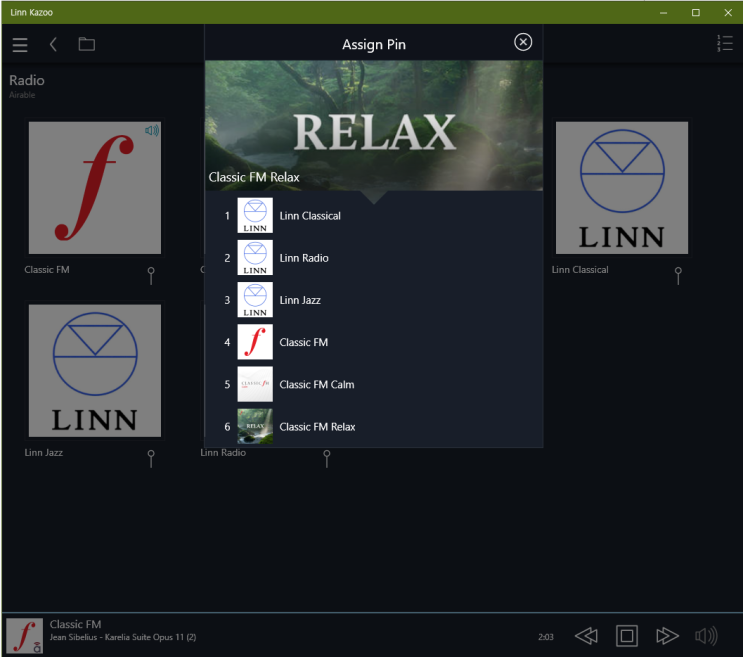Screen dimensions: 743x657
Task: Maximize the Linn Kazoo window
Action: pos(696,12)
